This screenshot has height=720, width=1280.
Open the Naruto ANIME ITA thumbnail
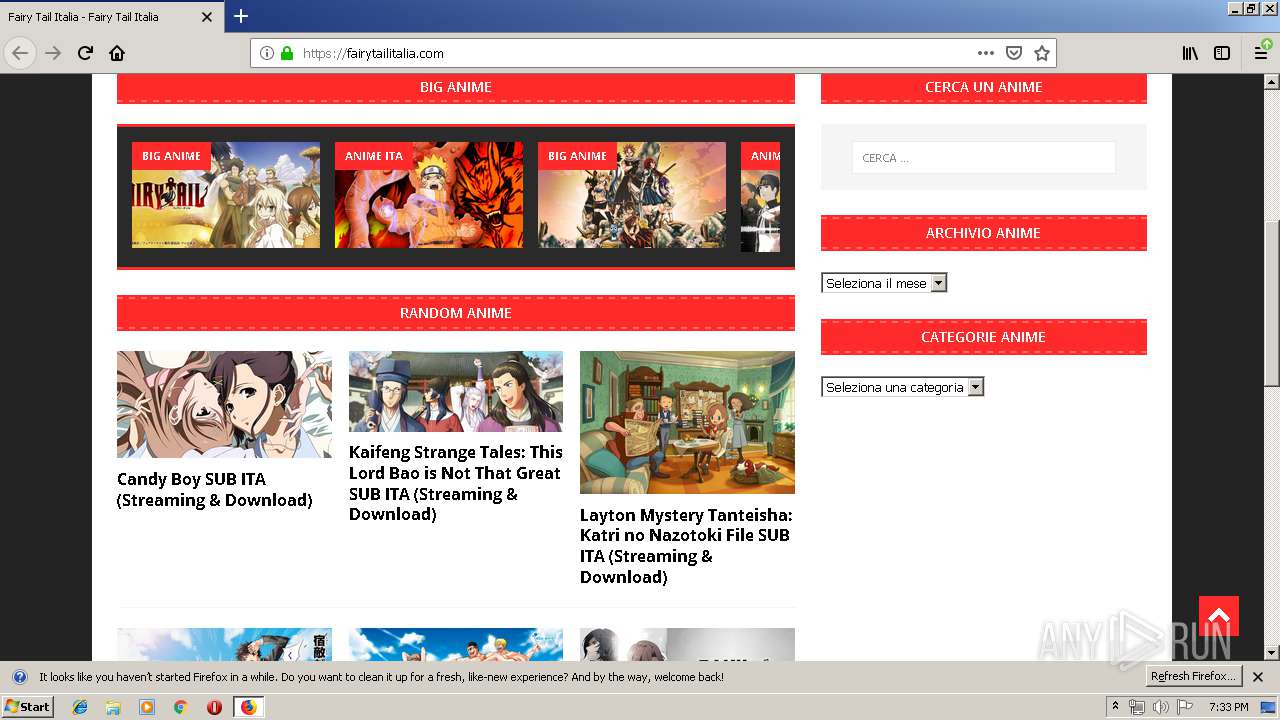(x=429, y=195)
